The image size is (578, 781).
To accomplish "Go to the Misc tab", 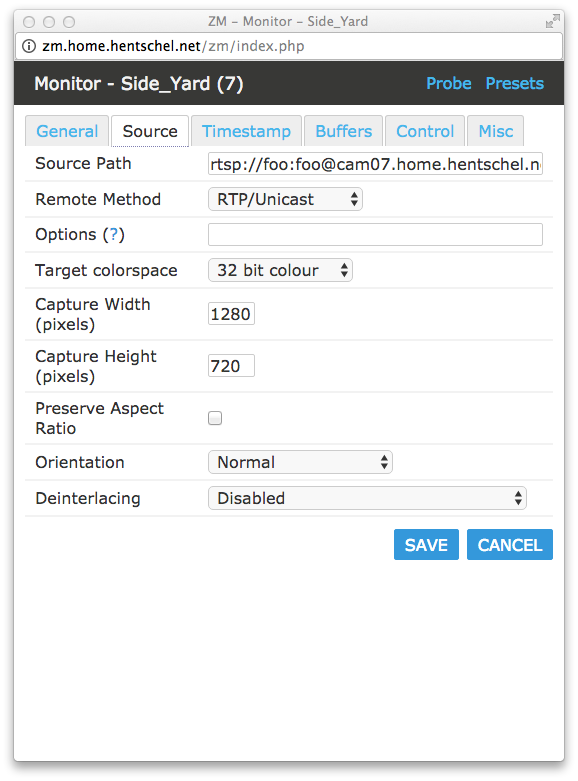I will [x=495, y=131].
